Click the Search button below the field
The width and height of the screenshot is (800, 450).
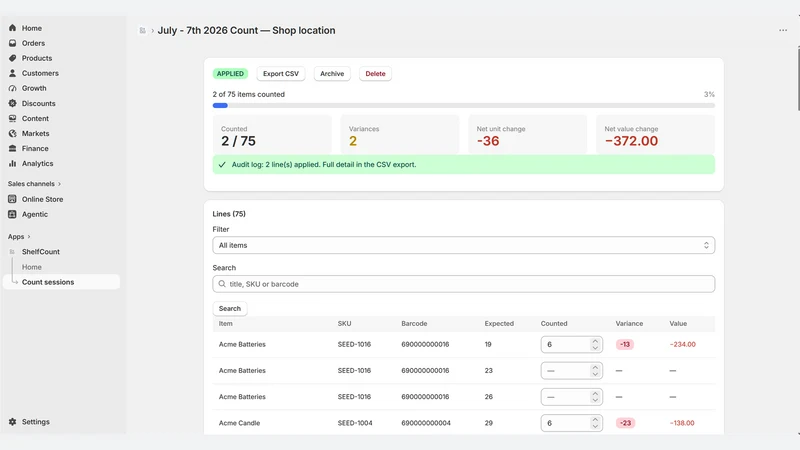point(230,308)
